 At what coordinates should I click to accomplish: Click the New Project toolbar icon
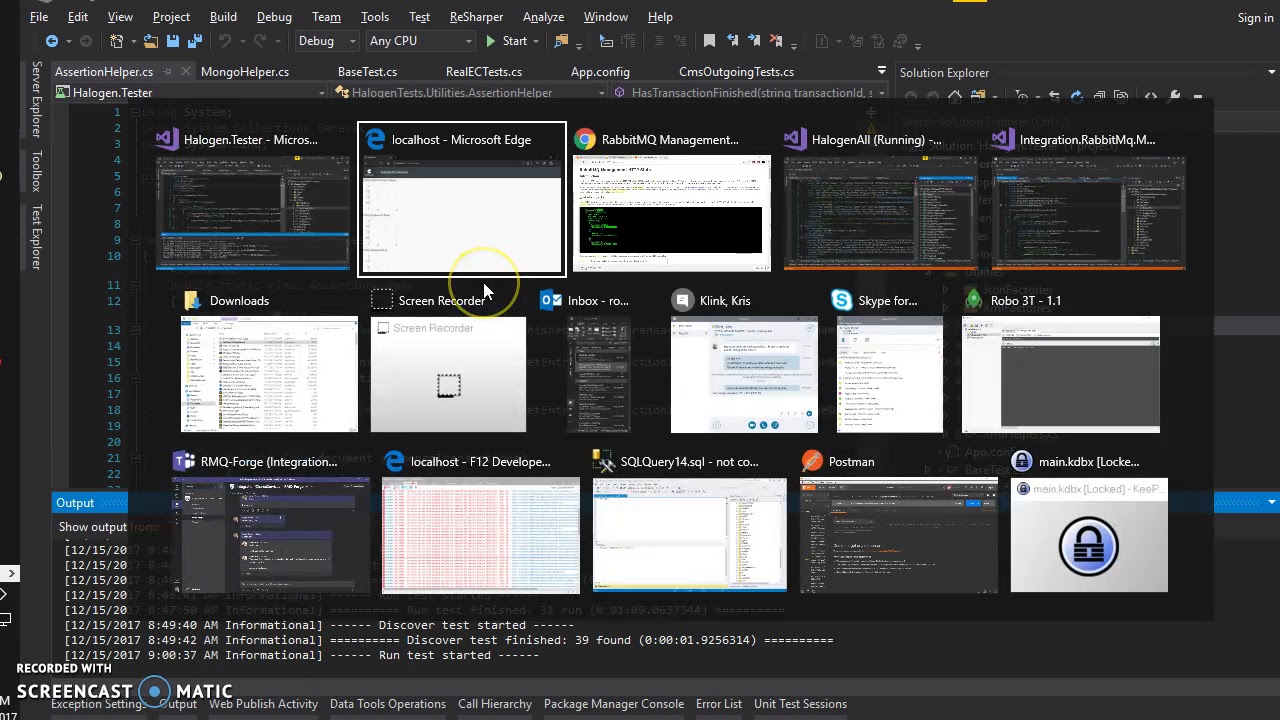(x=116, y=41)
